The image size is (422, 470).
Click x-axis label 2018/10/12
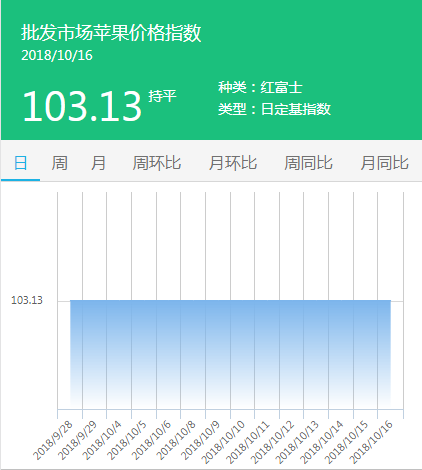click(272, 442)
